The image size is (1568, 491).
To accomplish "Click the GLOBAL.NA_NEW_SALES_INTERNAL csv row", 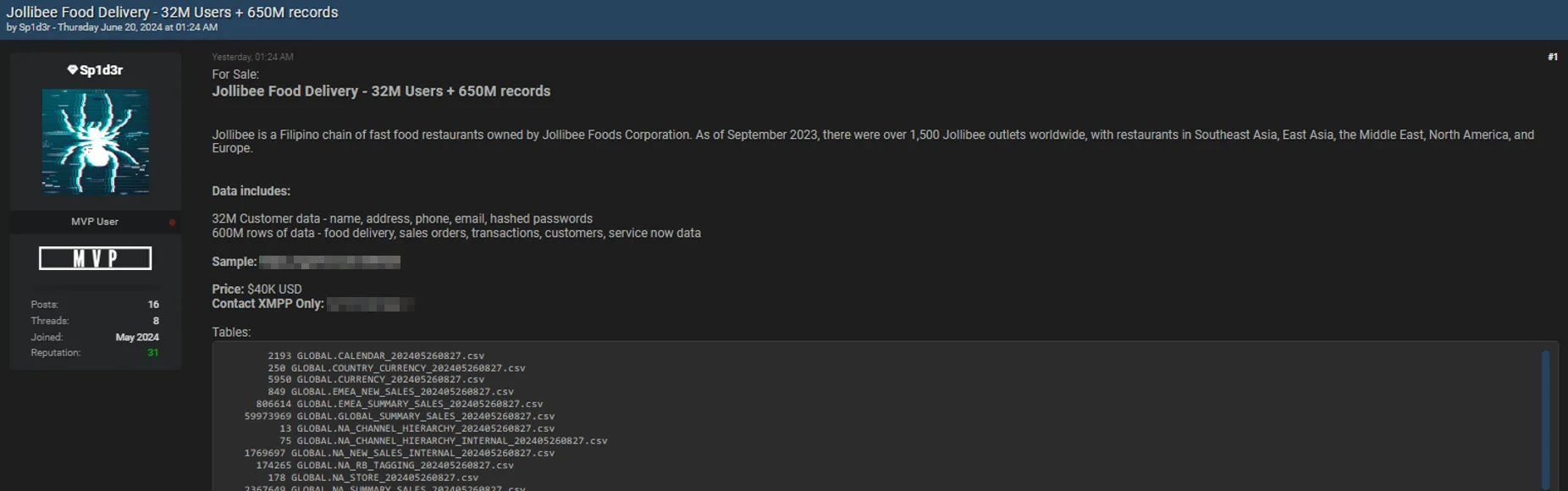I will (400, 453).
